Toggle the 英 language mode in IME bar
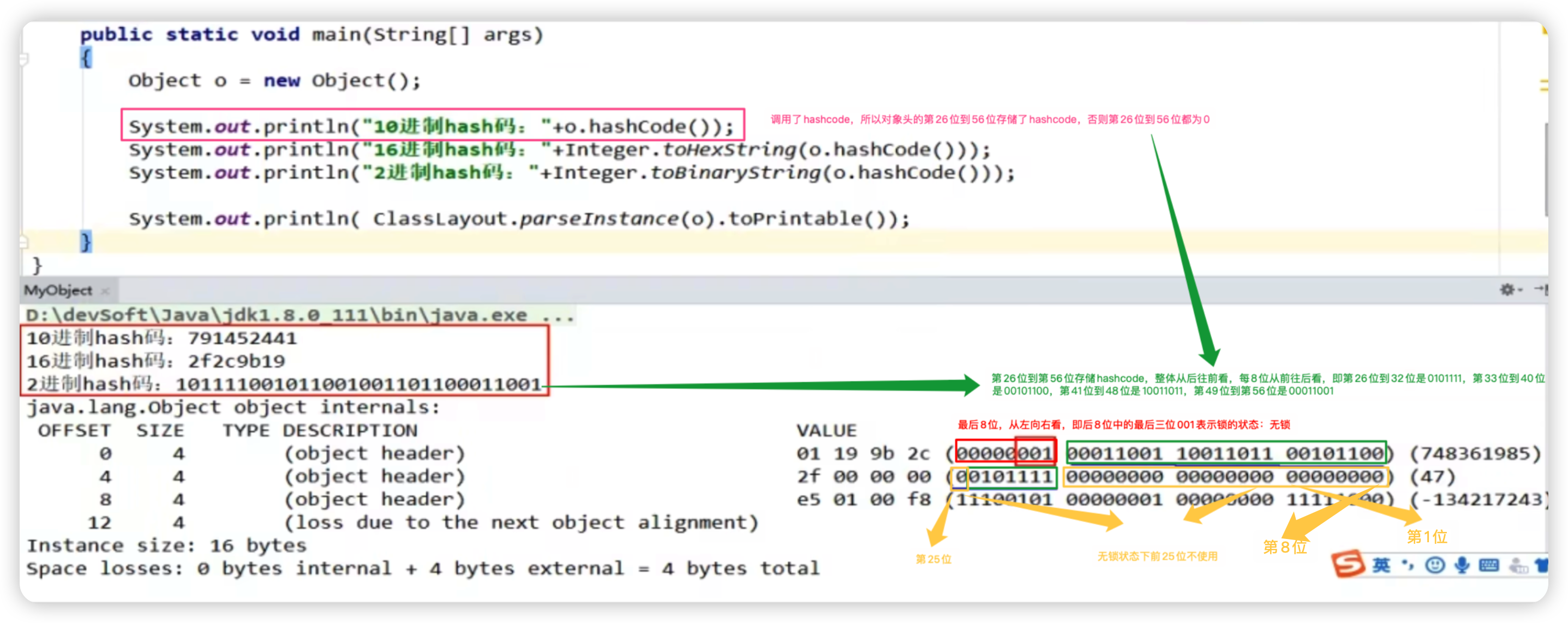This screenshot has width=1568, height=623. (1381, 565)
